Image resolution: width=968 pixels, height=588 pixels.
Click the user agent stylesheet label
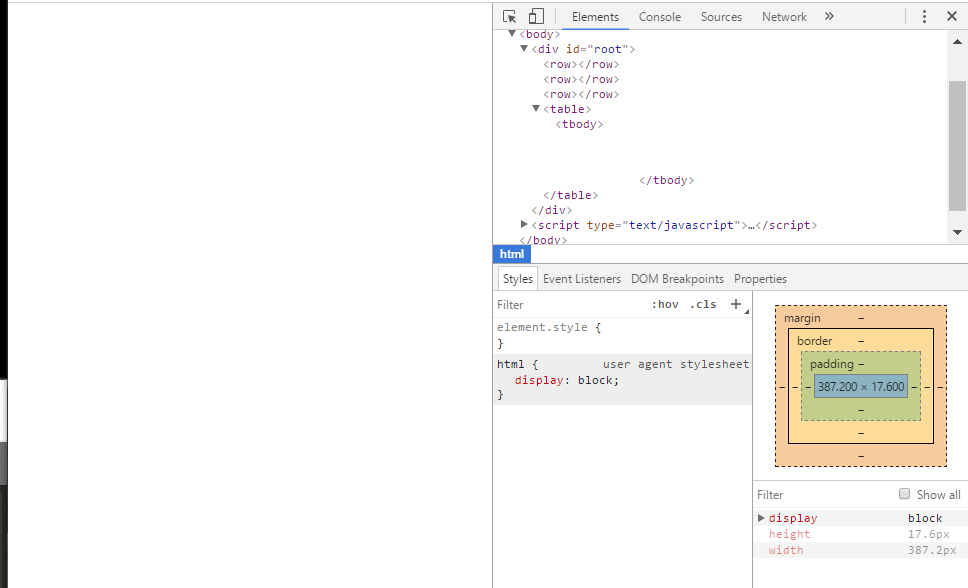[x=676, y=364]
